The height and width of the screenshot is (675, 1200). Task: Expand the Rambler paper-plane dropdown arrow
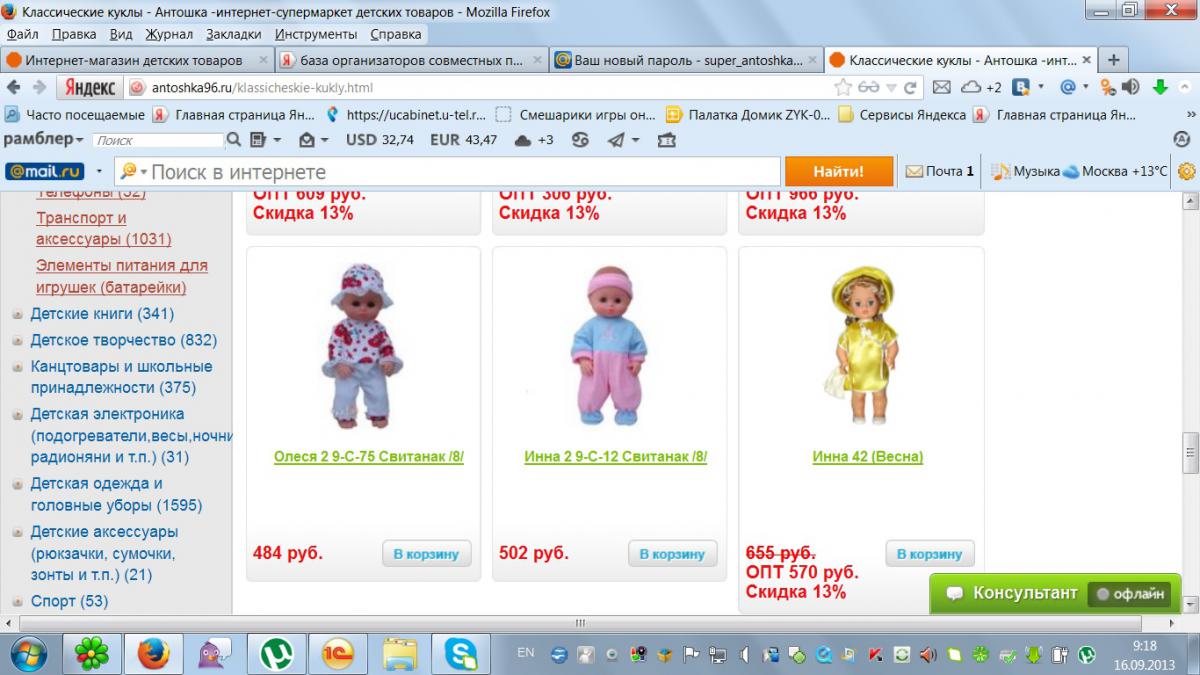pyautogui.click(x=636, y=140)
